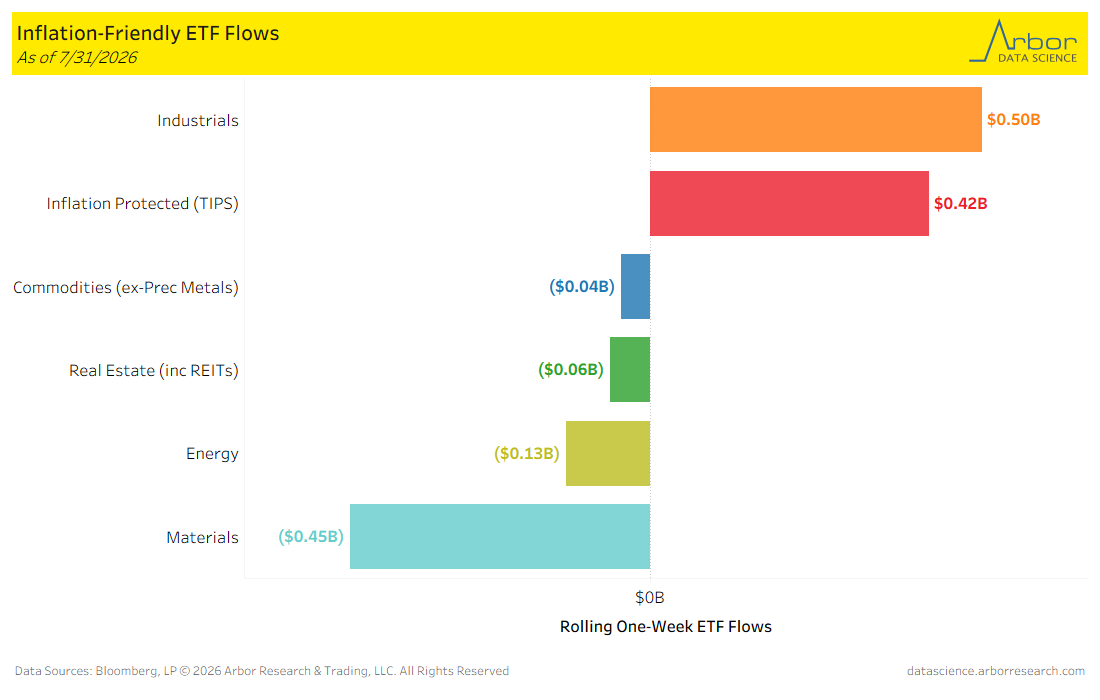Viewport: 1100px width, 700px height.
Task: Select the orange Industrials bar
Action: click(x=816, y=119)
